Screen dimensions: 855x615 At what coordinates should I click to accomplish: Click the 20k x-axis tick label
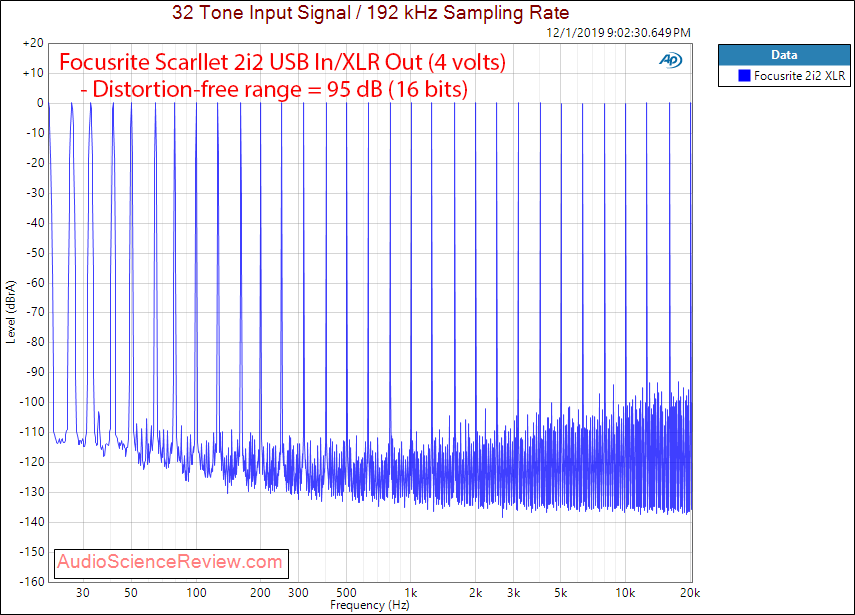[x=690, y=593]
